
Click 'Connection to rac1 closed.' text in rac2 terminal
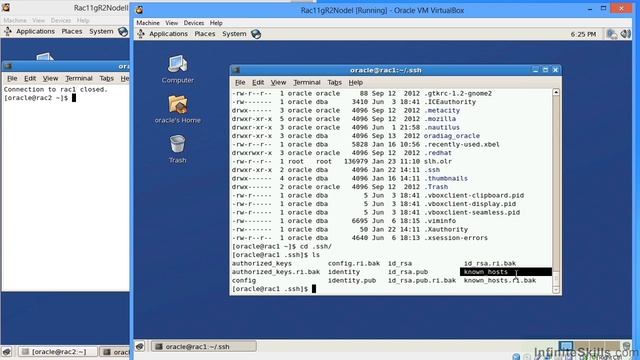coord(56,89)
